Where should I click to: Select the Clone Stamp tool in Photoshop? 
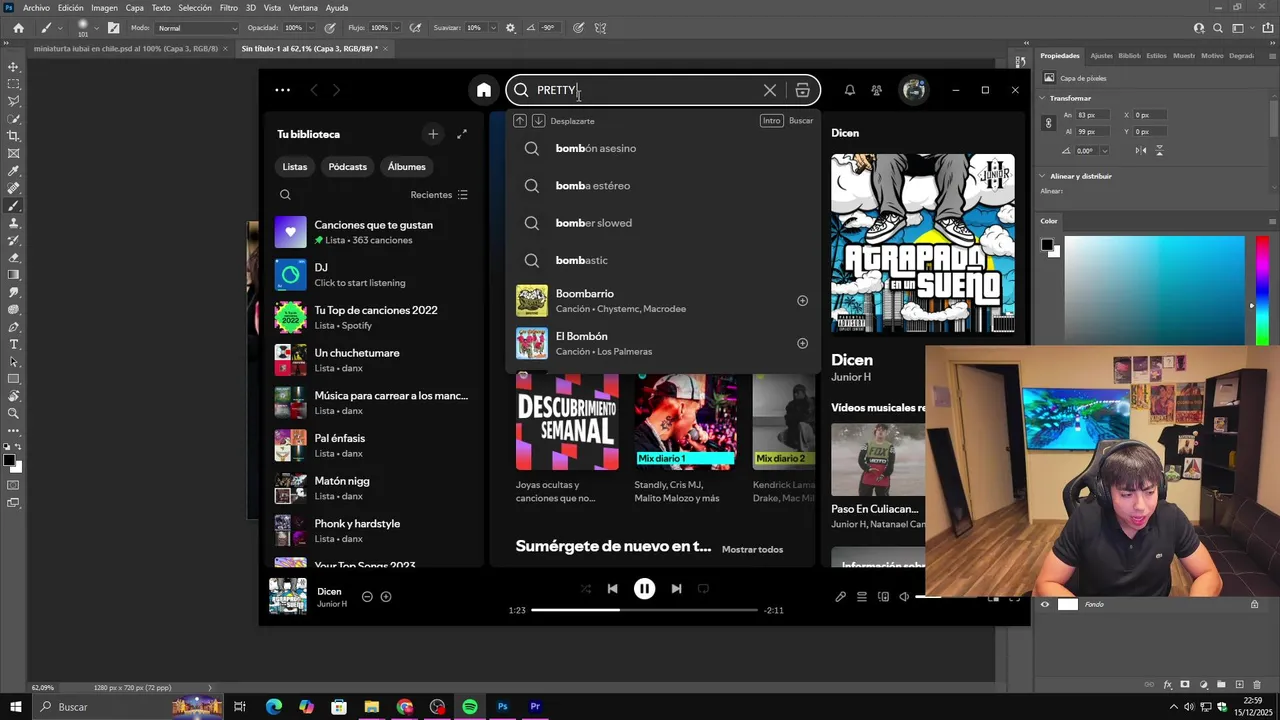pyautogui.click(x=13, y=223)
